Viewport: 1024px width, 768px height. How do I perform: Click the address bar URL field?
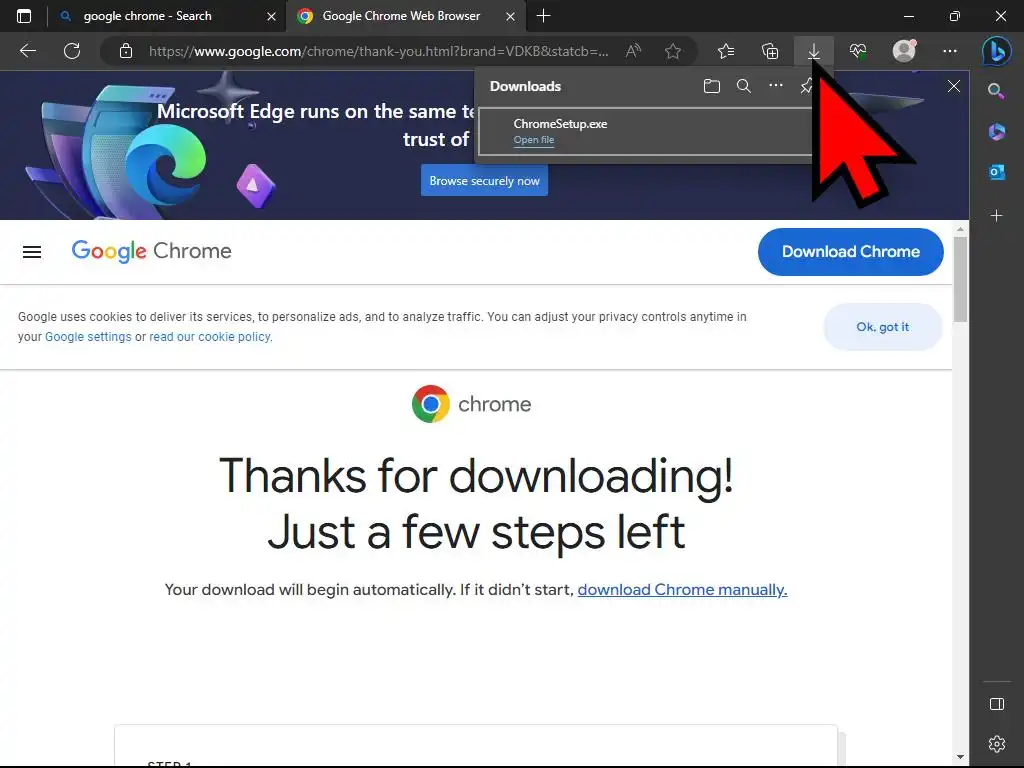pyautogui.click(x=378, y=51)
